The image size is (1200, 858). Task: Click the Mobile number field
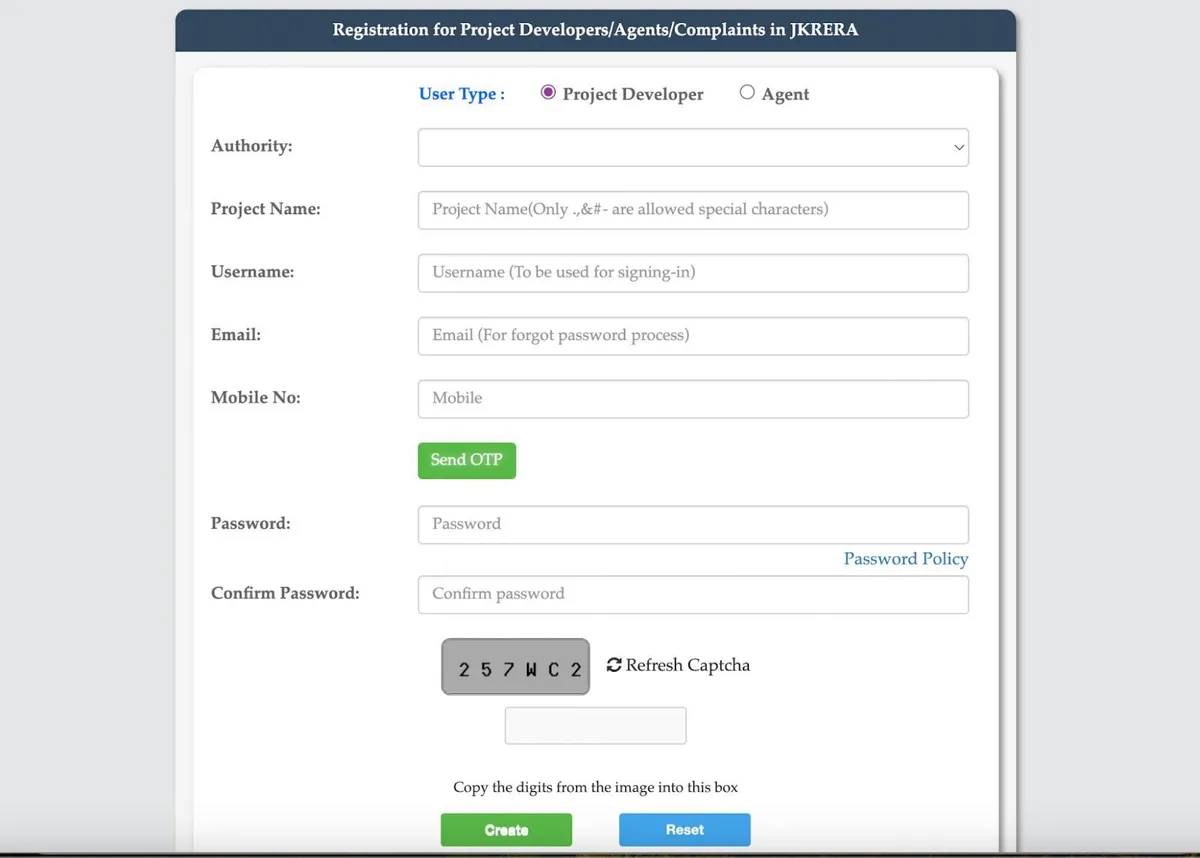click(x=693, y=398)
